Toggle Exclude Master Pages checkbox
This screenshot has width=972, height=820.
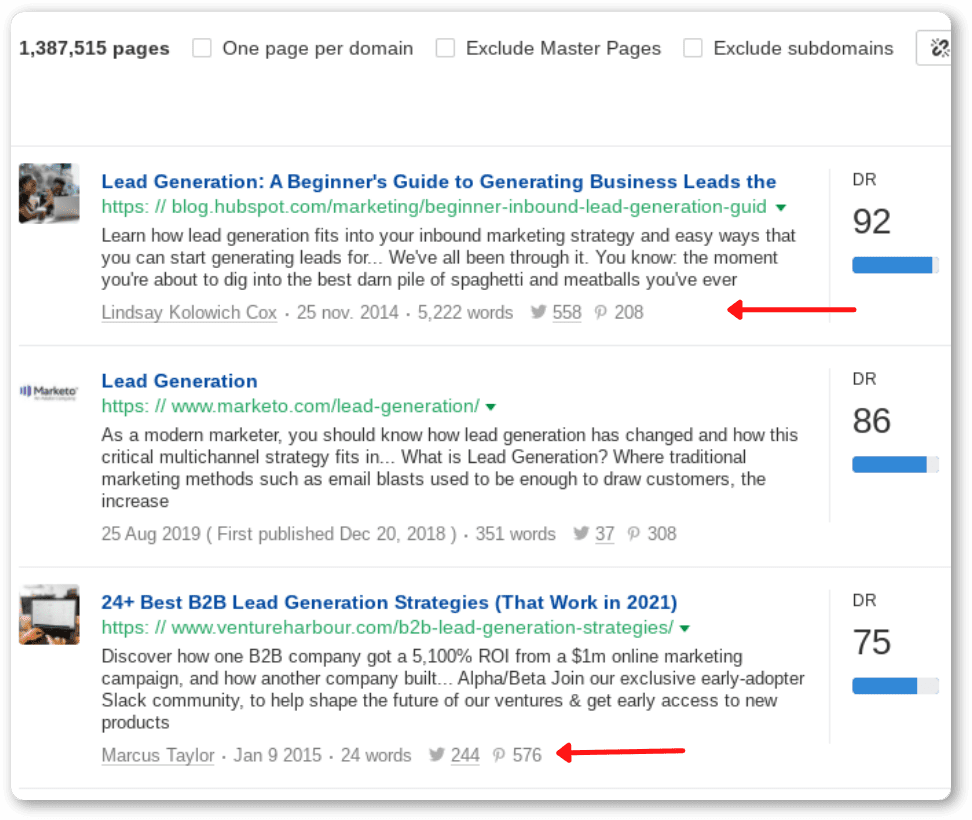[446, 48]
